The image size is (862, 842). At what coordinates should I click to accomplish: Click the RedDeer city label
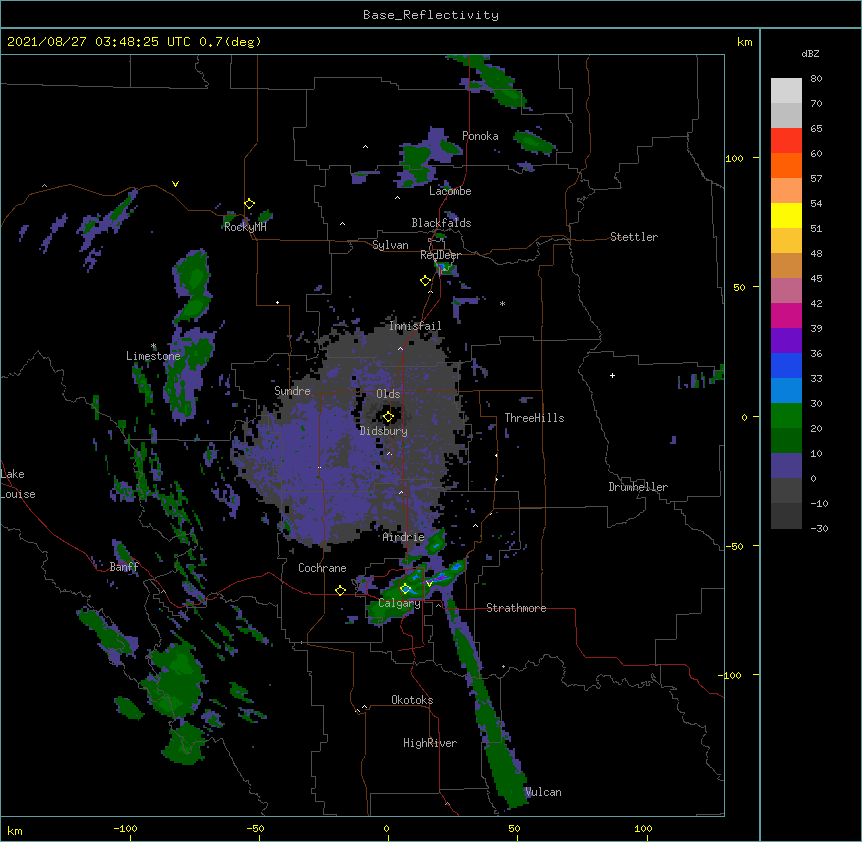[x=440, y=255]
